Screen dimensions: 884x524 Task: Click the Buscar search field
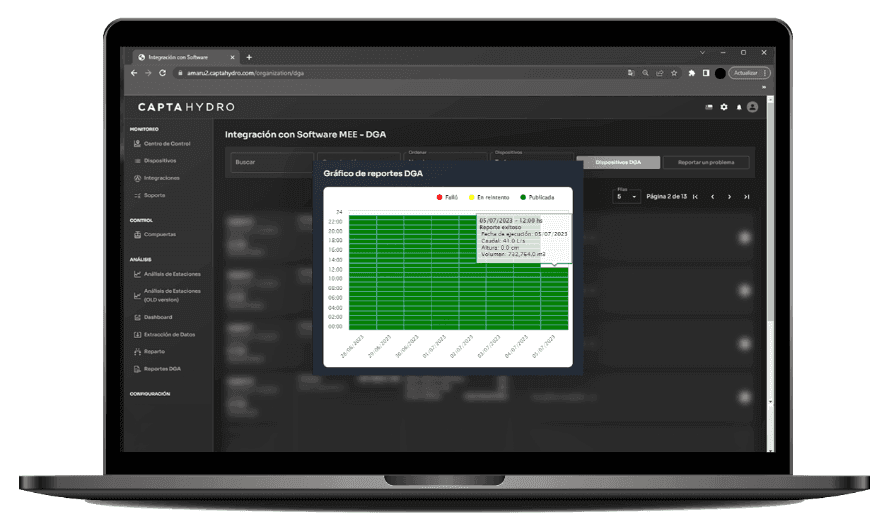click(x=272, y=162)
